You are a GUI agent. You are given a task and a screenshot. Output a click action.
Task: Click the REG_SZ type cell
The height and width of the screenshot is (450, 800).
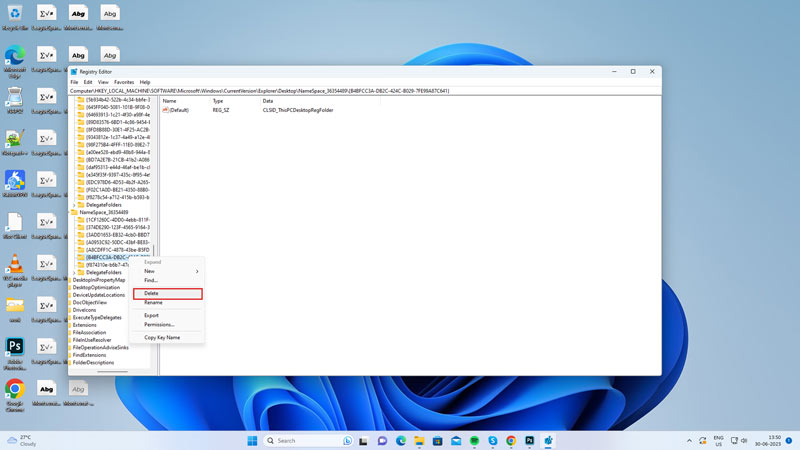coord(221,110)
